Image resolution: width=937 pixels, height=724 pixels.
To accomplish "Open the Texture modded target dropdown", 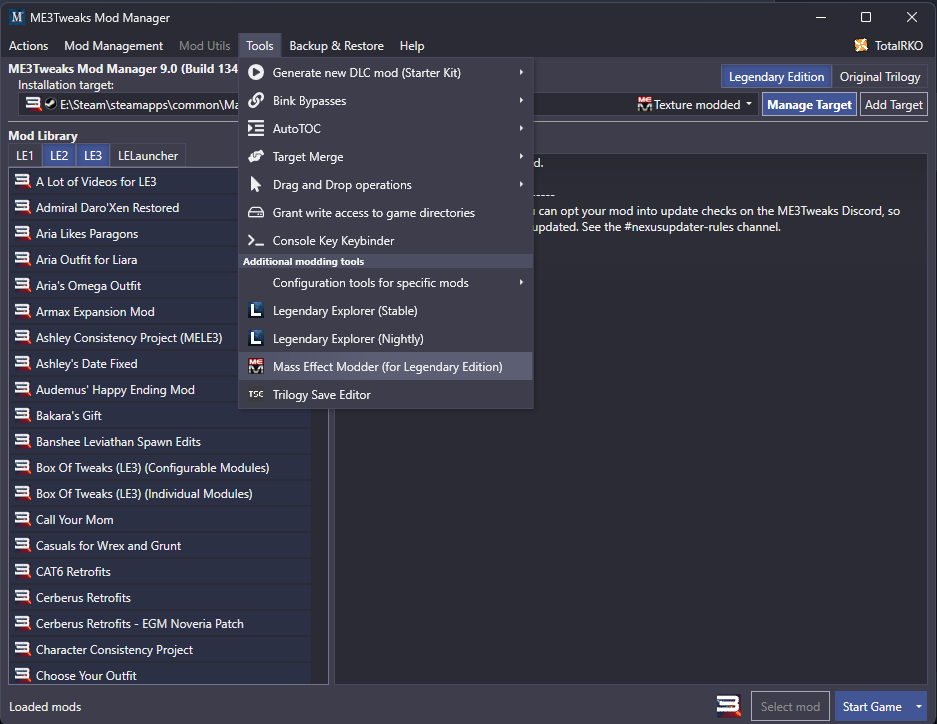I will (695, 105).
